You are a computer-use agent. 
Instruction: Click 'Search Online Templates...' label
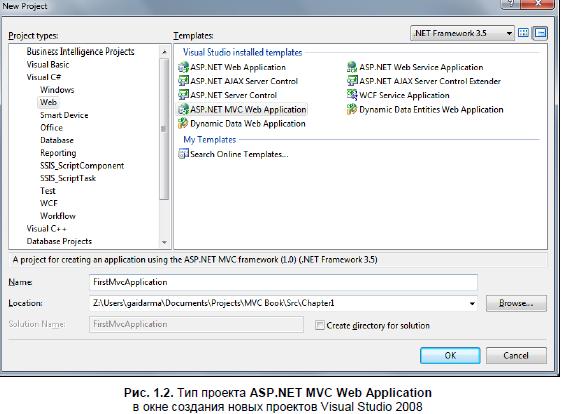coord(239,154)
